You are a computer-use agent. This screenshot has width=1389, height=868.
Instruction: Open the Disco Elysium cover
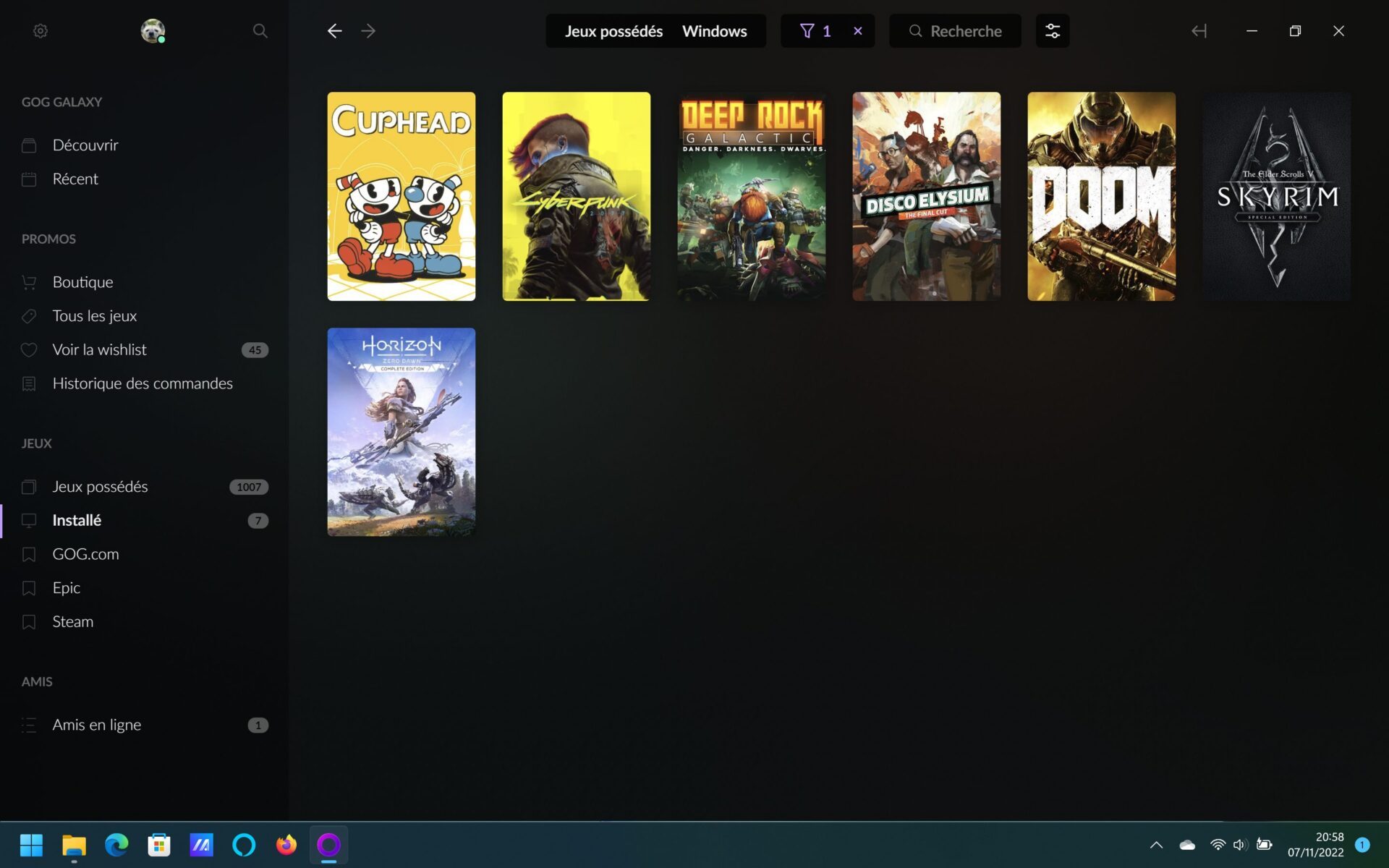point(927,196)
